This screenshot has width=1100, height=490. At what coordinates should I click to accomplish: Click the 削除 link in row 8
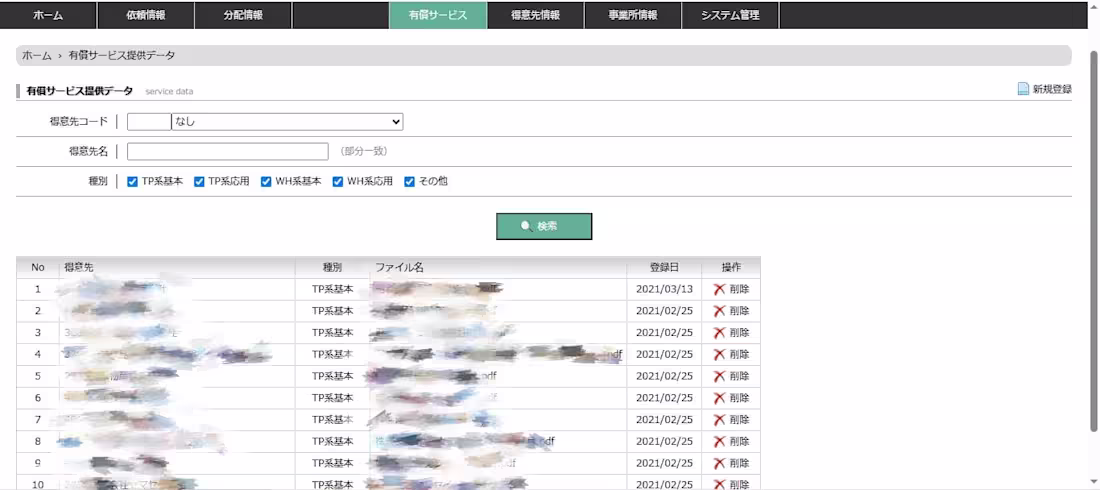coord(739,442)
